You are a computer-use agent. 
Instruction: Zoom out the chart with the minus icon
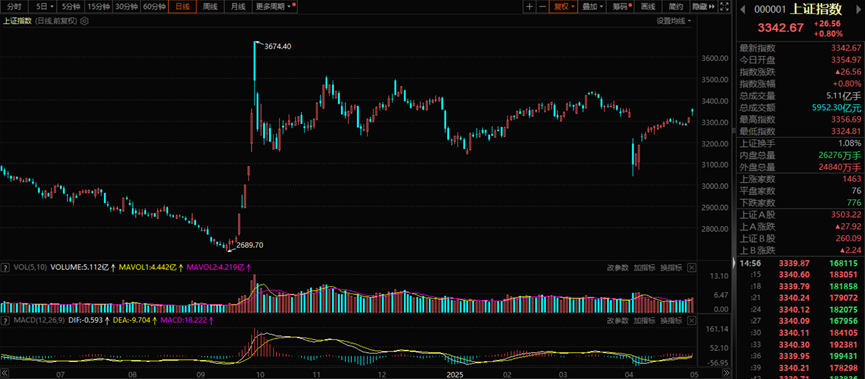pos(542,7)
